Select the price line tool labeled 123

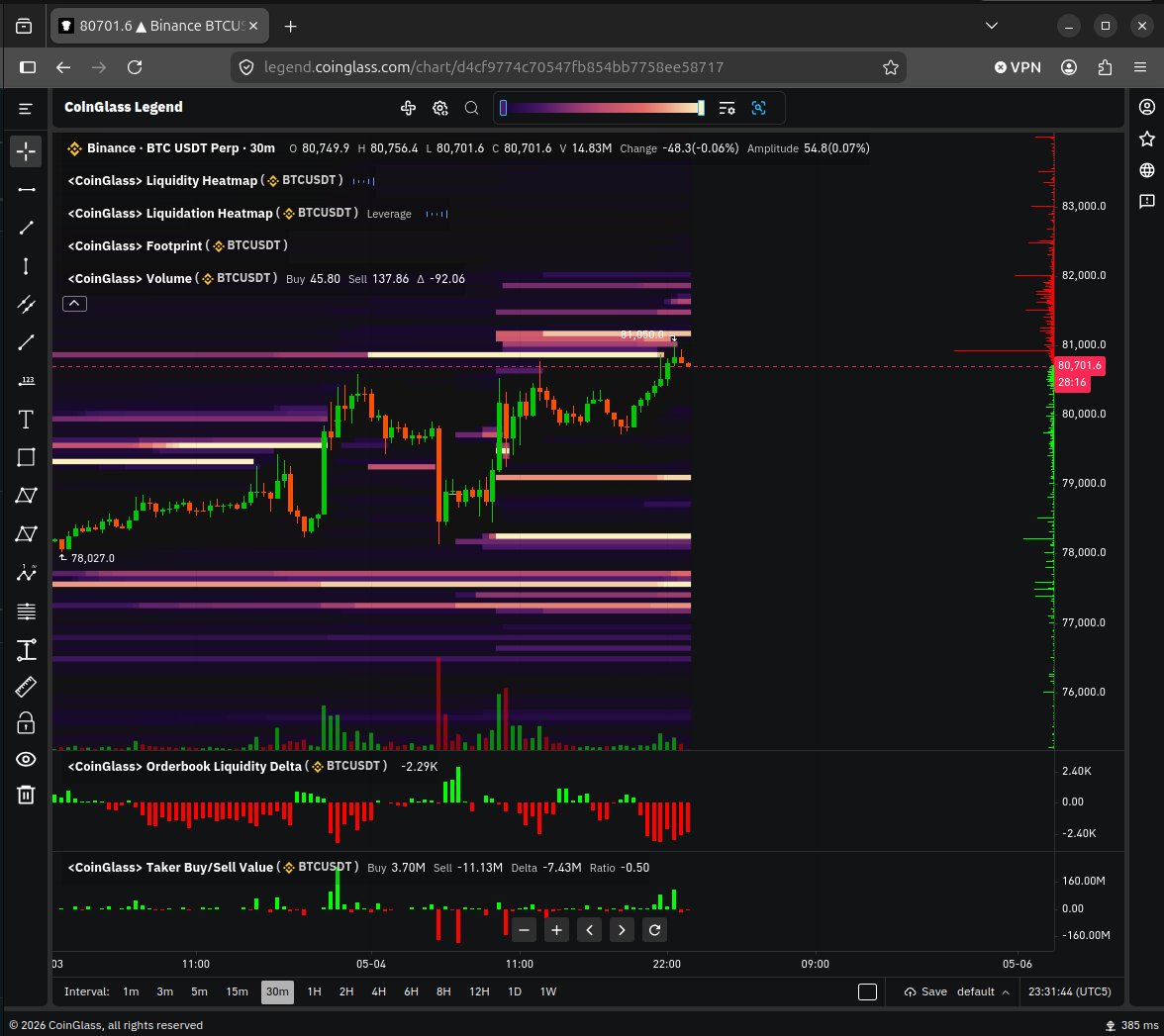pos(26,381)
